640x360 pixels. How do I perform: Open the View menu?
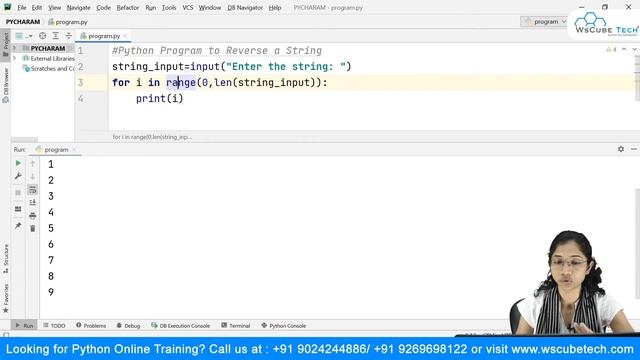pos(54,7)
